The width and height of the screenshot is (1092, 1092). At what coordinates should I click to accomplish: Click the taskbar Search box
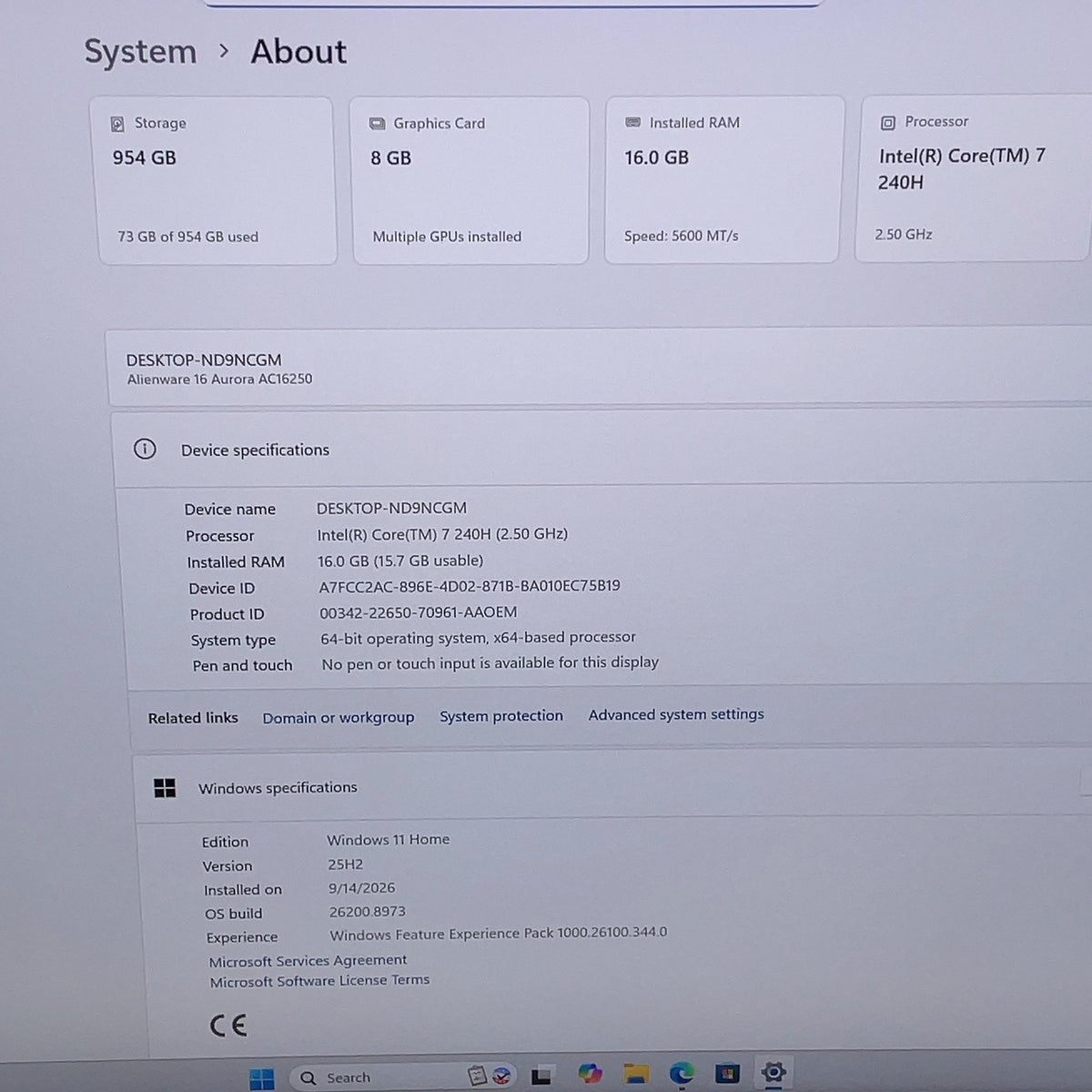[x=403, y=1077]
